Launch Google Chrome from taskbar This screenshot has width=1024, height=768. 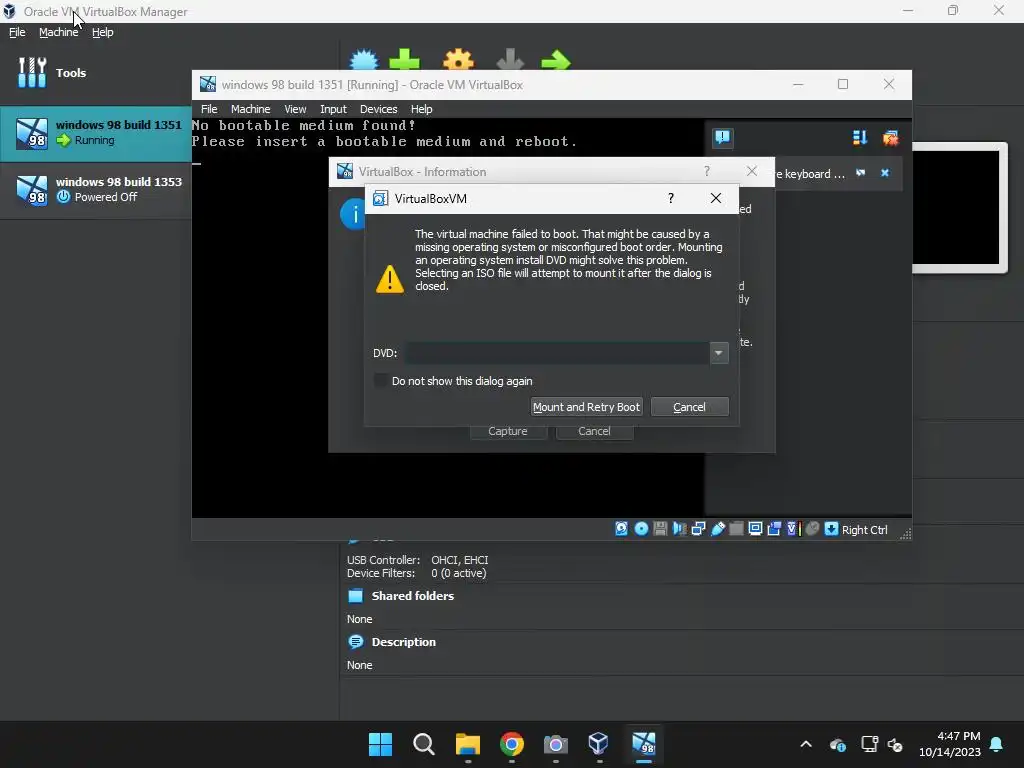[x=511, y=744]
